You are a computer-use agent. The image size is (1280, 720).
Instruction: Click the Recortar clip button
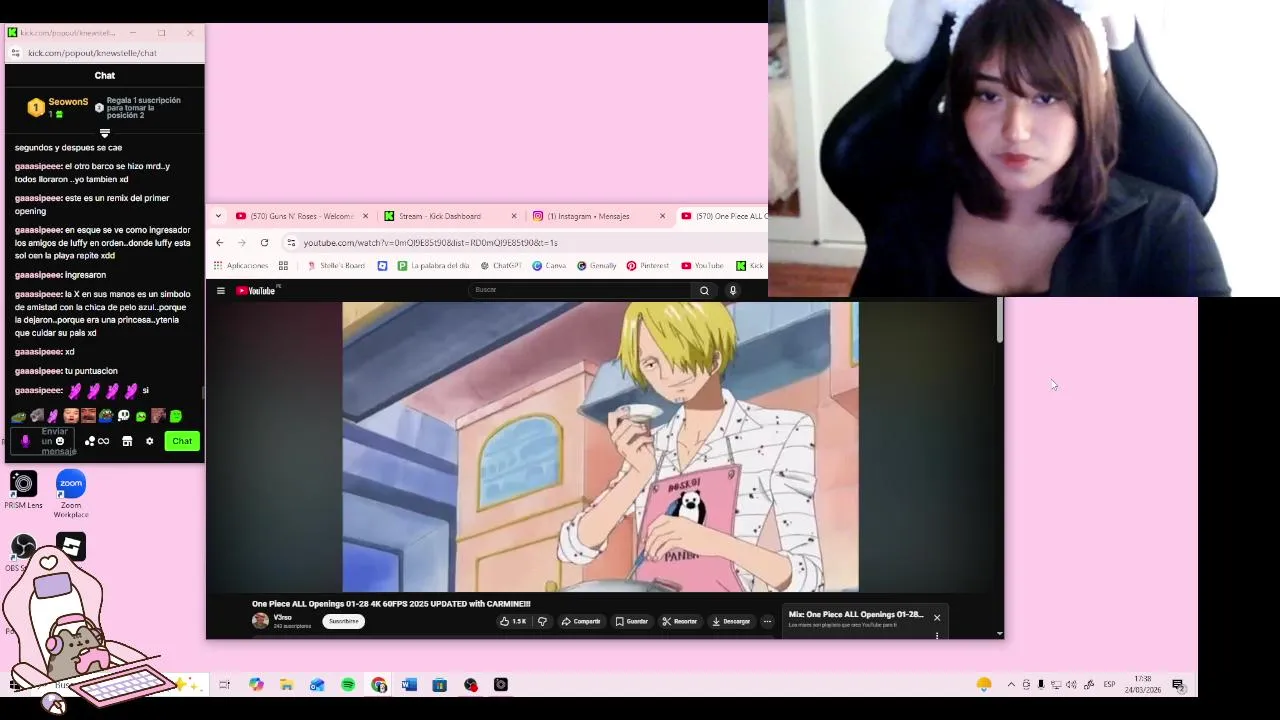(680, 621)
